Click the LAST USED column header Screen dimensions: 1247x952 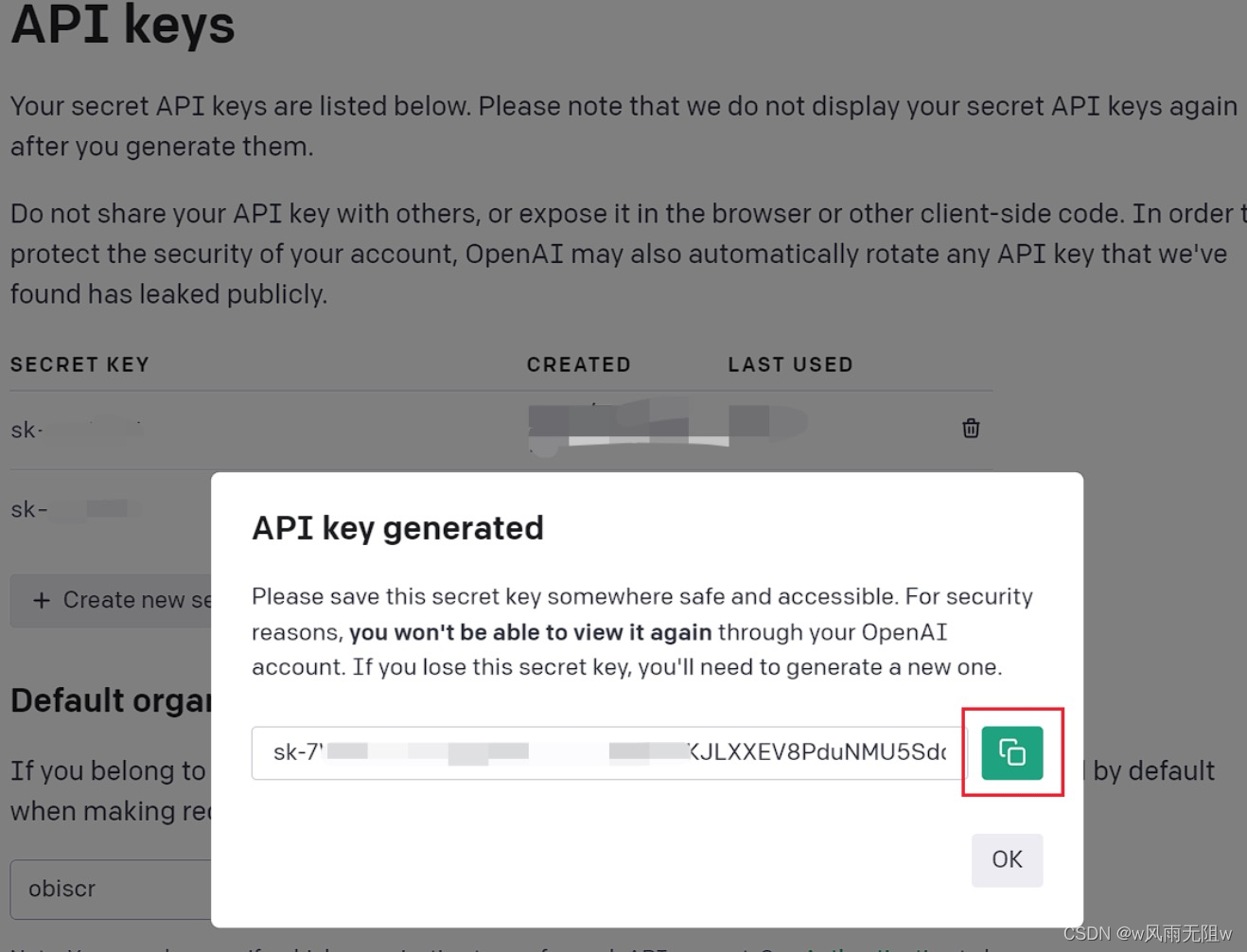point(790,364)
